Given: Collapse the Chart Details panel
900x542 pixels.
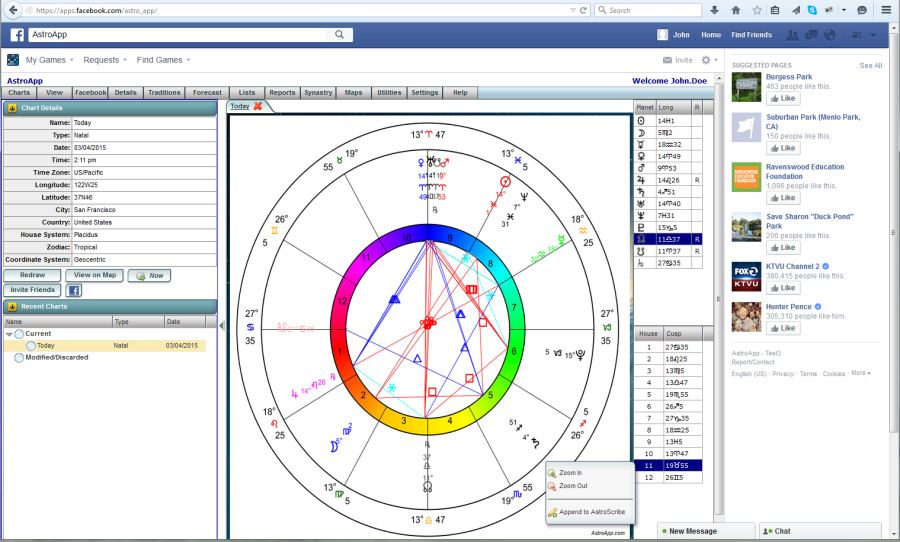Looking at the screenshot, I should (12, 107).
